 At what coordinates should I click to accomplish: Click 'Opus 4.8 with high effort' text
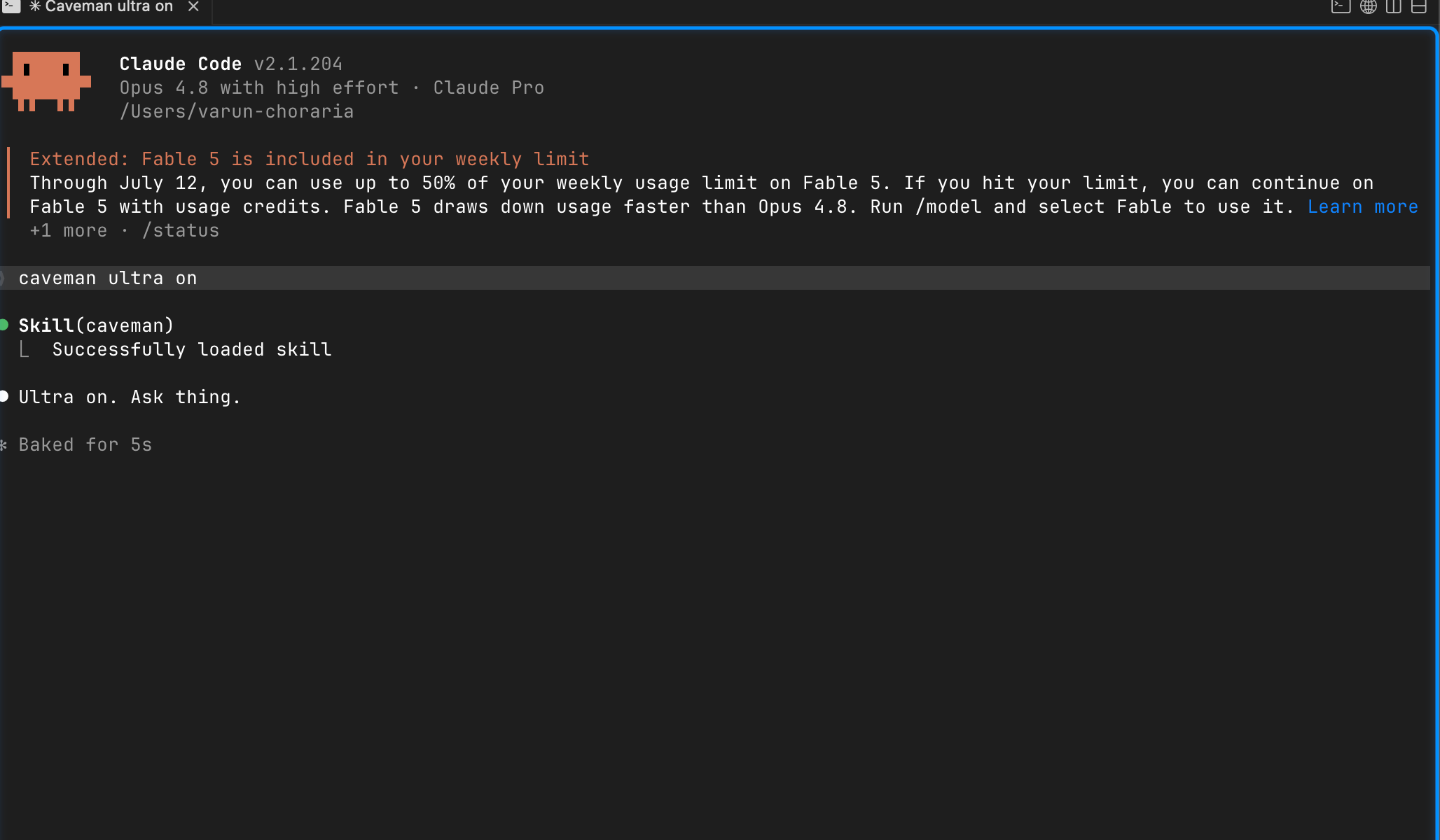pos(258,87)
